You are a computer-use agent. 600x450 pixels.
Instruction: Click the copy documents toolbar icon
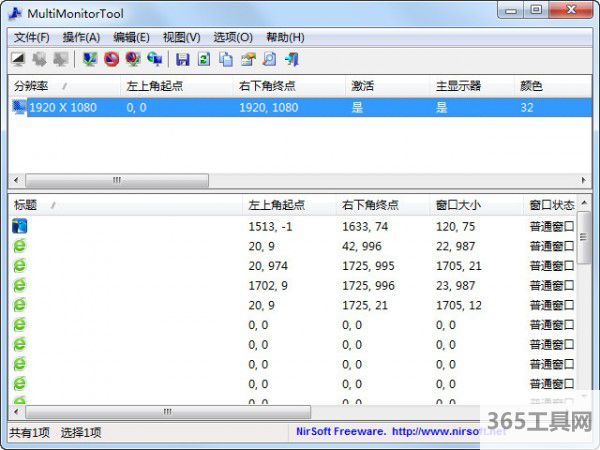tap(225, 59)
